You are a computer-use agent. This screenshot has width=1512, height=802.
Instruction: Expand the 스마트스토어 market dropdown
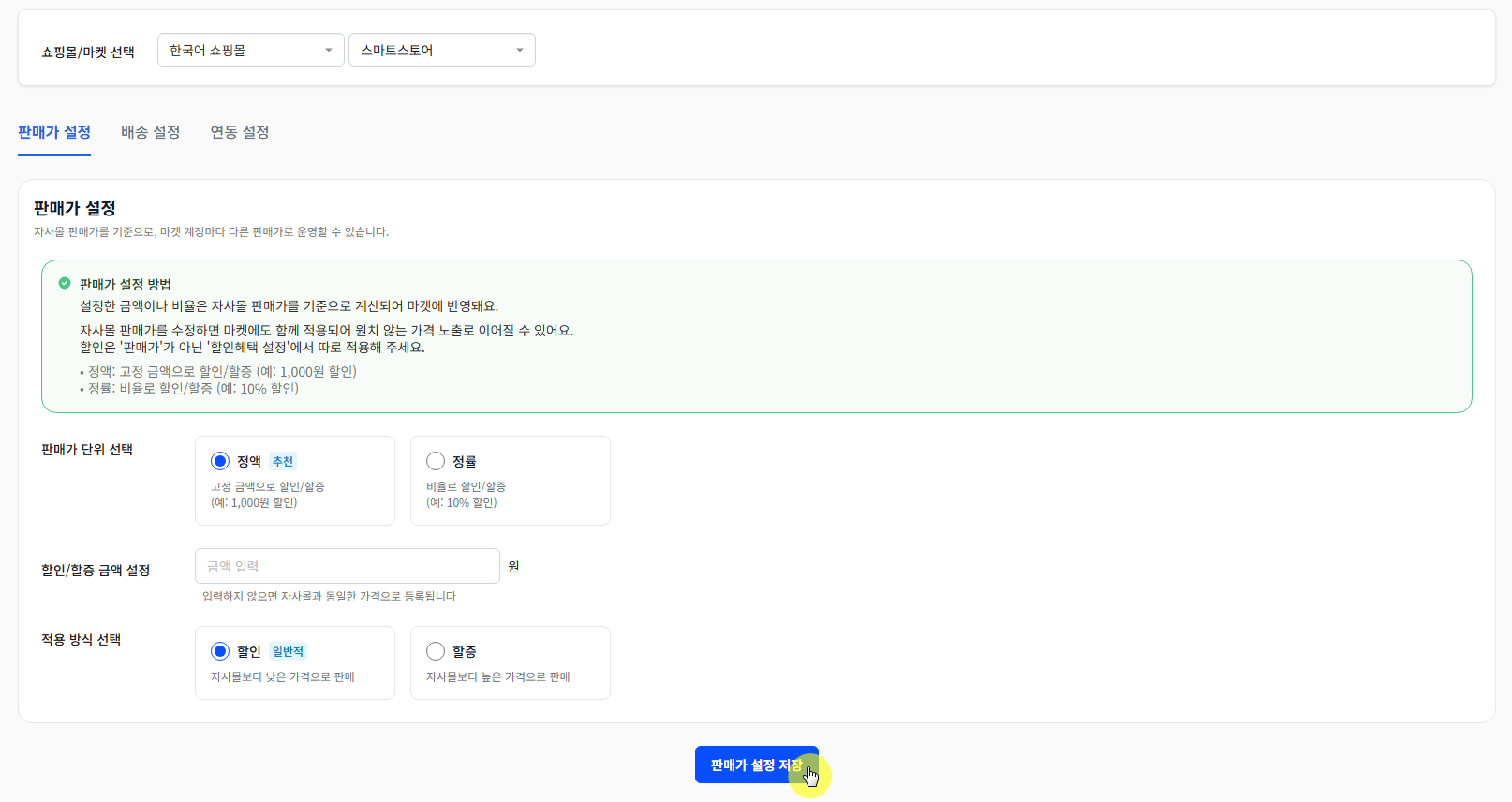pos(441,50)
